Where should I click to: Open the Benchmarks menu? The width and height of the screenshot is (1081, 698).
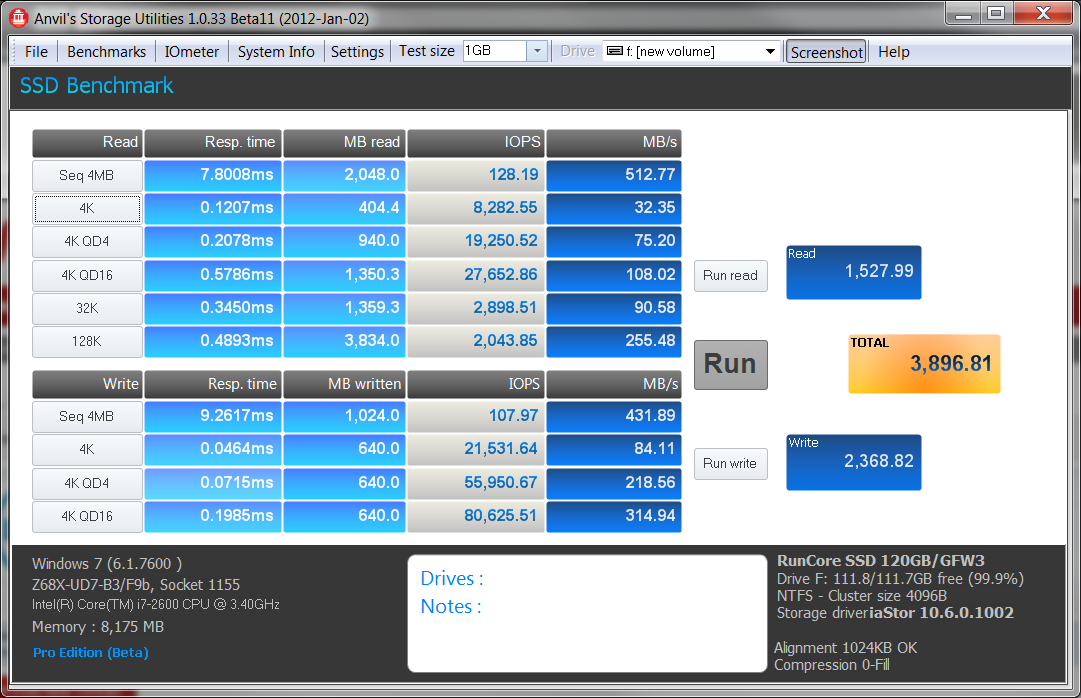(106, 52)
